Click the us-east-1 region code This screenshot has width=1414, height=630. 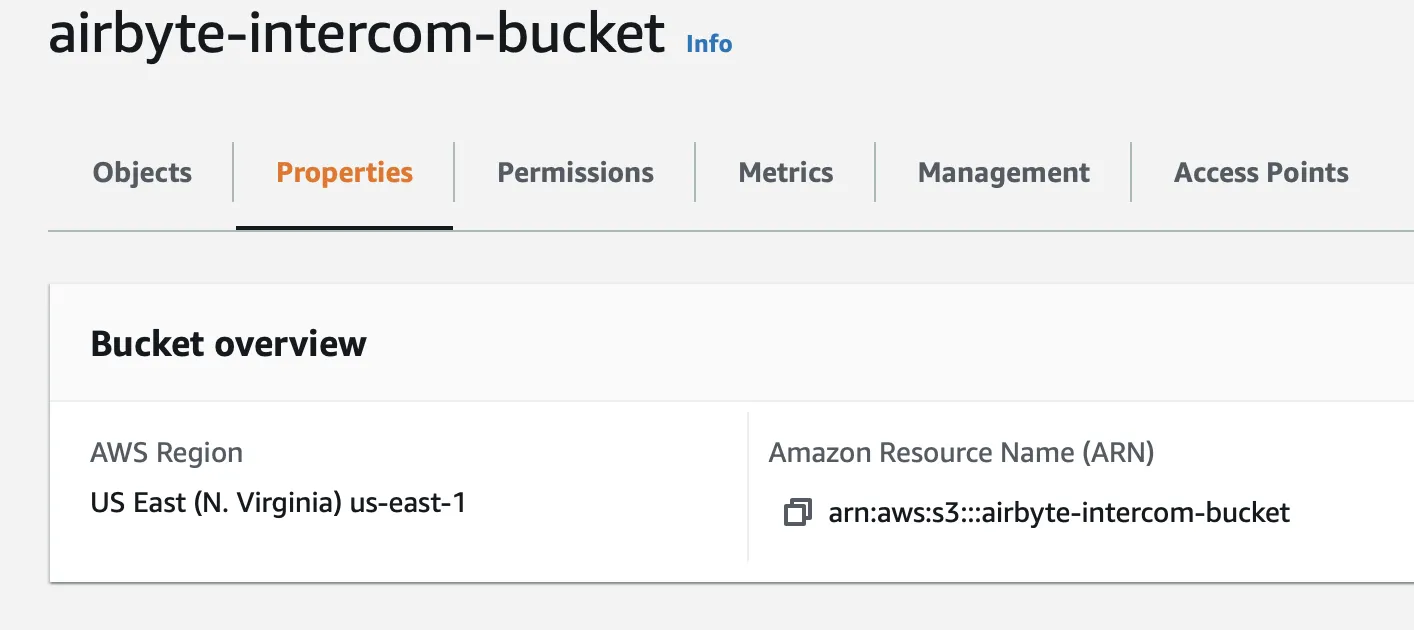408,502
